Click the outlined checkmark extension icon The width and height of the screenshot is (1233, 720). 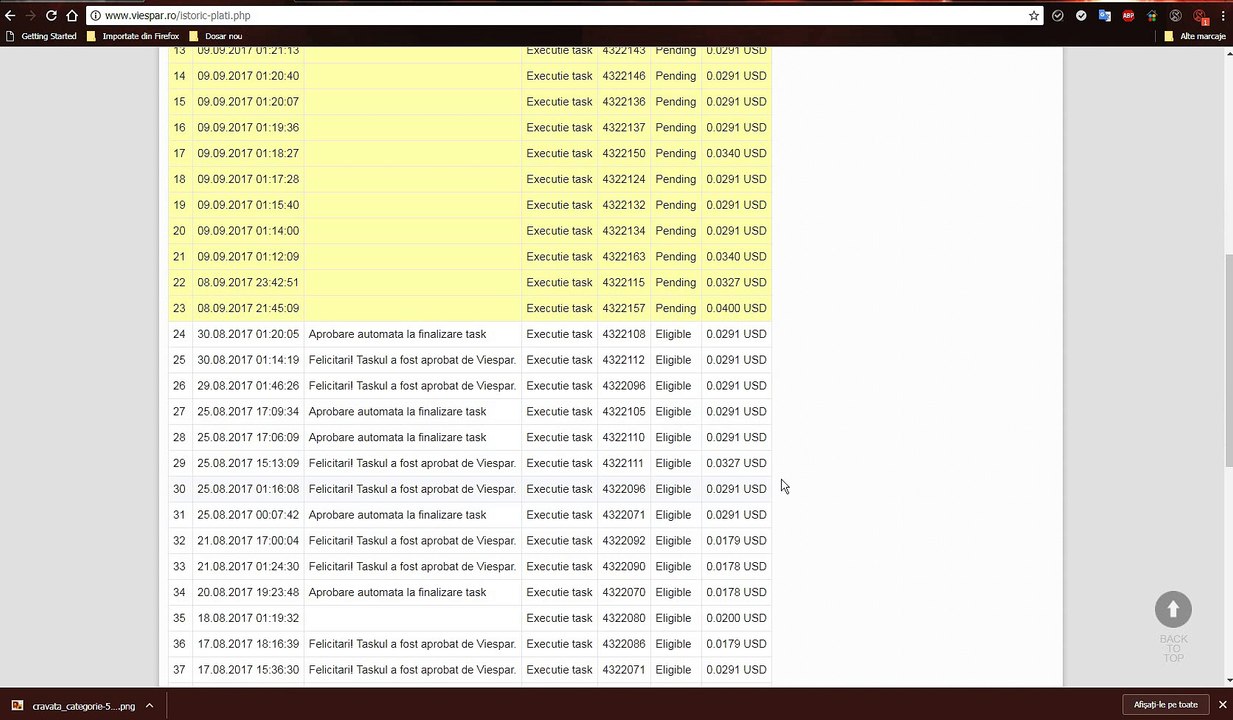(x=1058, y=16)
